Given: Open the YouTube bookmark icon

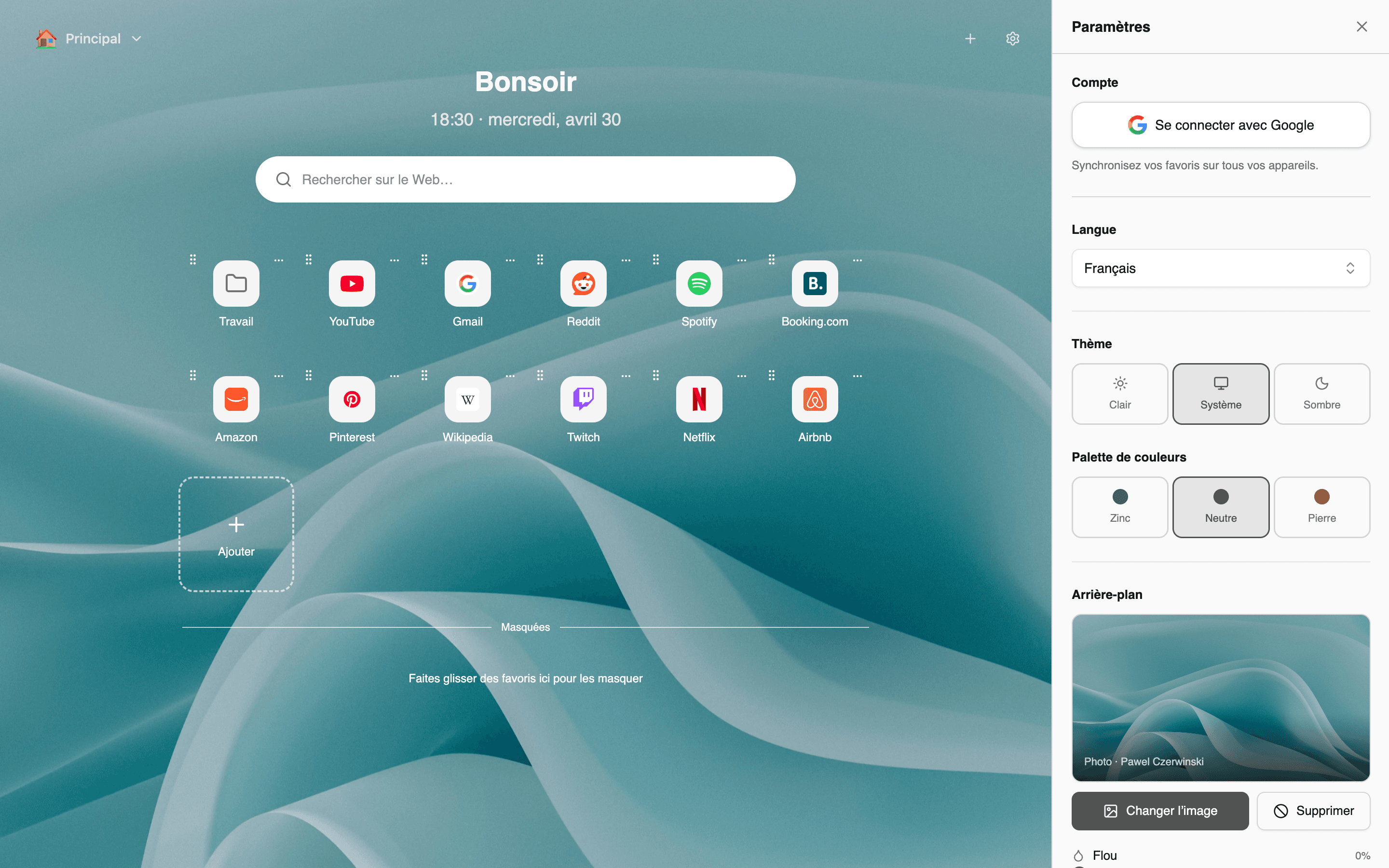Looking at the screenshot, I should pyautogui.click(x=352, y=284).
